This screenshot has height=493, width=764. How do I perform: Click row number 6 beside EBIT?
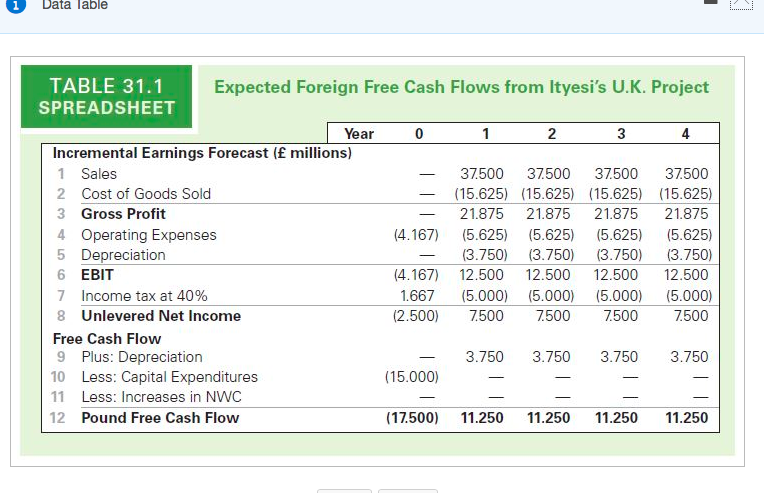point(61,275)
